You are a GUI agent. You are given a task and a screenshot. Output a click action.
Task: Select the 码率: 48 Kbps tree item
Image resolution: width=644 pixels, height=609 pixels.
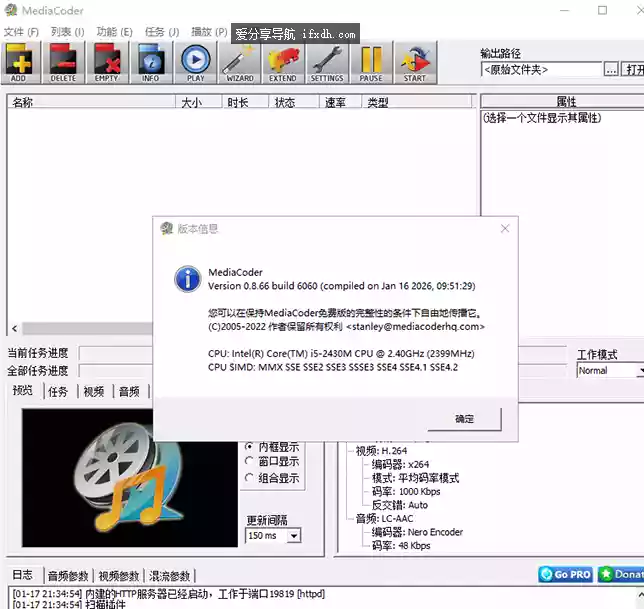(401, 546)
